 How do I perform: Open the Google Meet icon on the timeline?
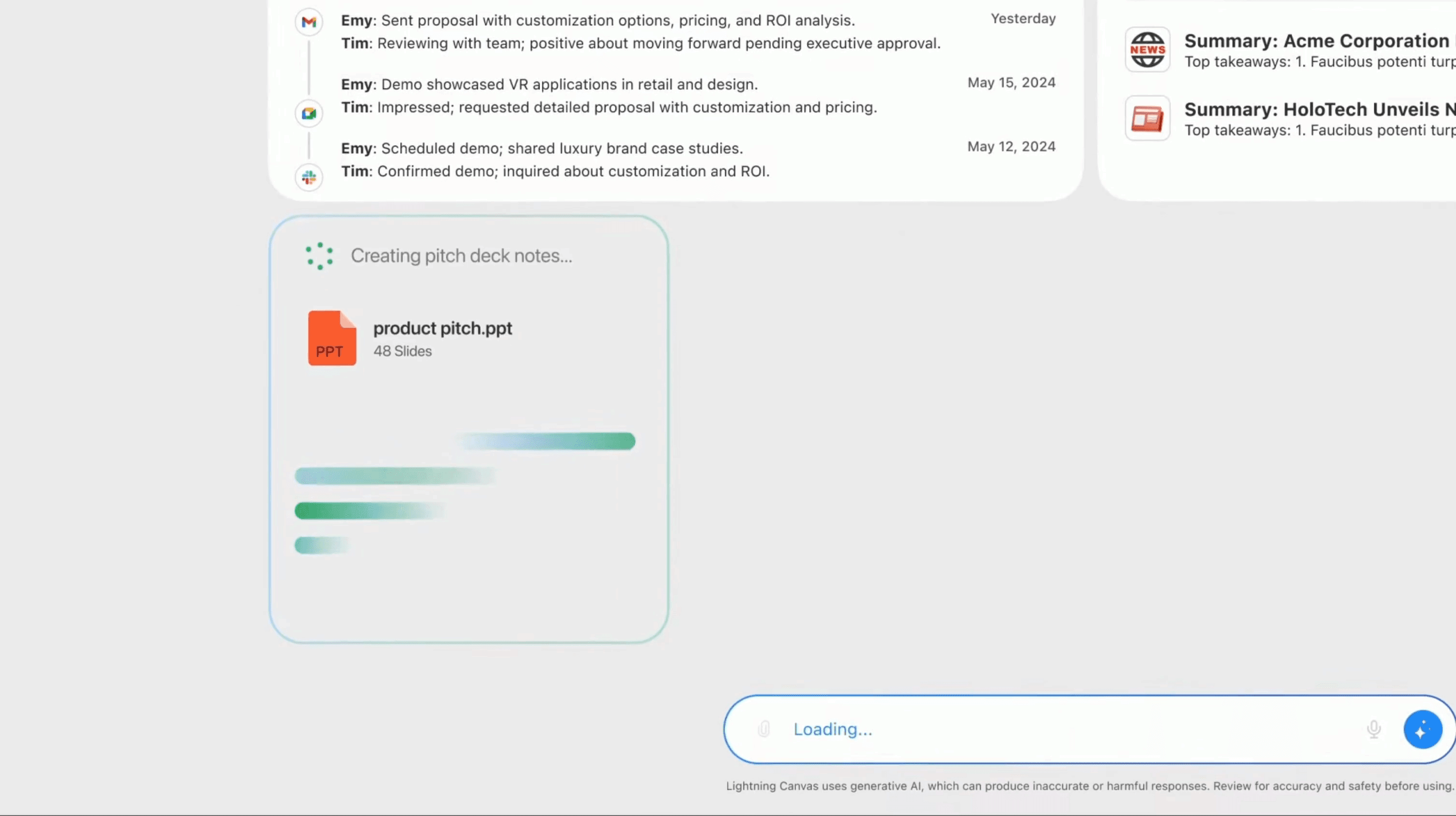pos(308,113)
